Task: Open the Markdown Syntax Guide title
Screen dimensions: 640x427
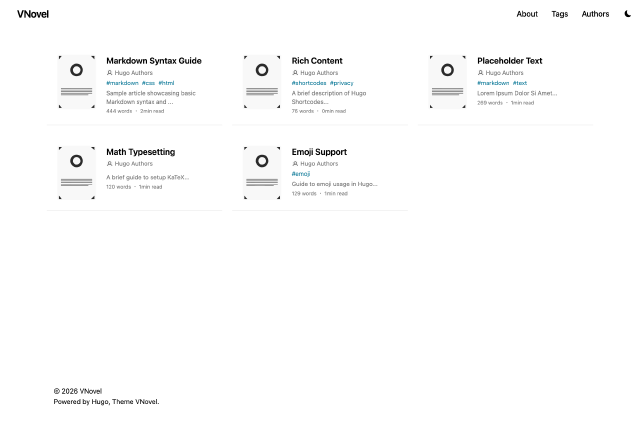Action: tap(154, 61)
